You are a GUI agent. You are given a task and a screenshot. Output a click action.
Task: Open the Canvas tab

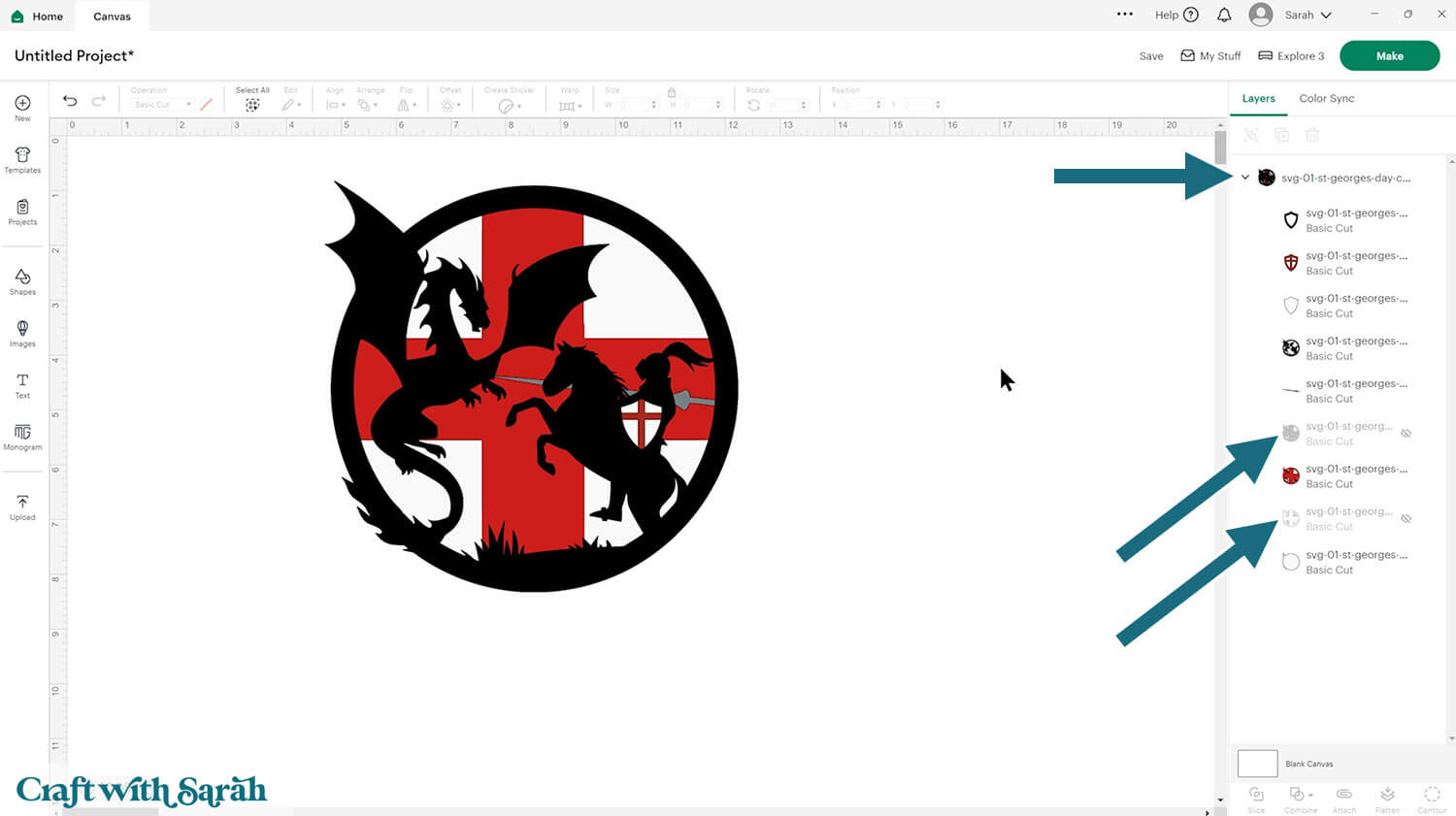[112, 16]
